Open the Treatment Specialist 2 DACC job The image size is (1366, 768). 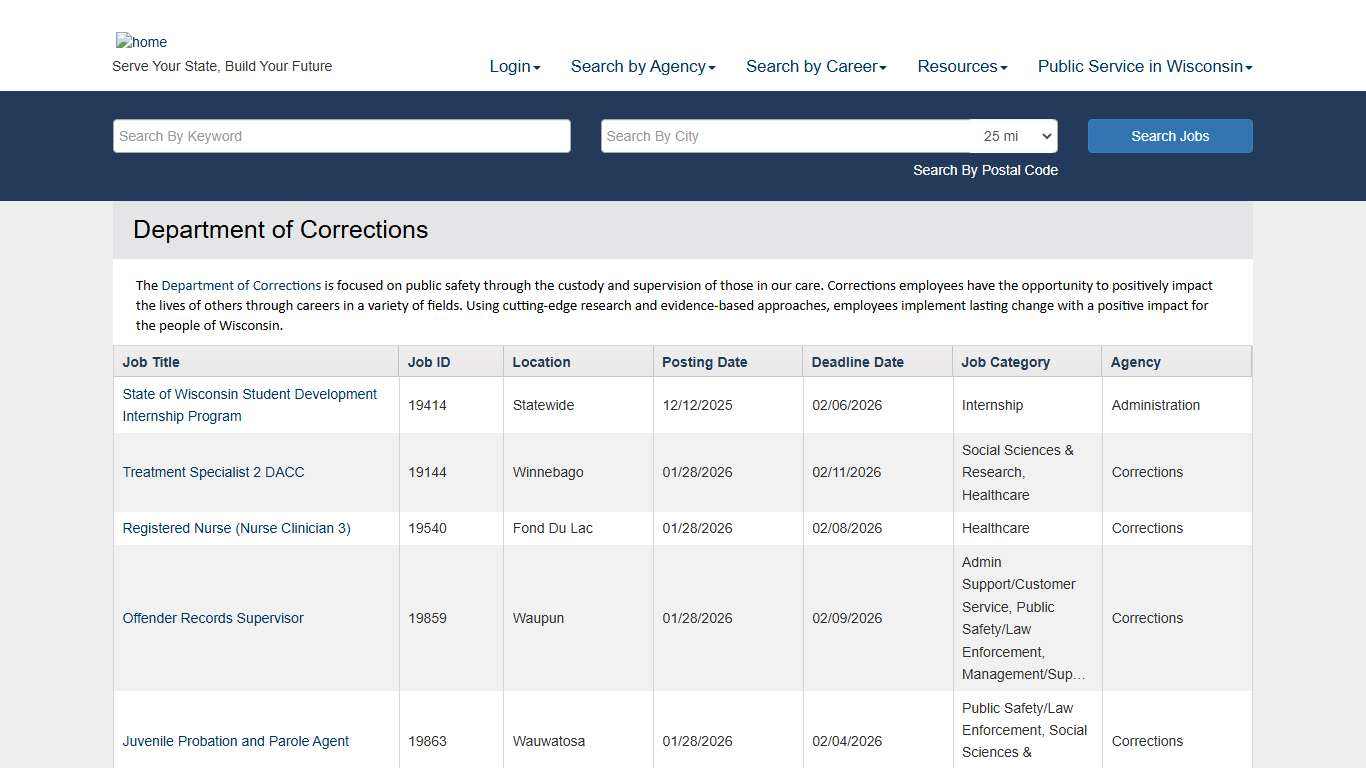pyautogui.click(x=213, y=472)
